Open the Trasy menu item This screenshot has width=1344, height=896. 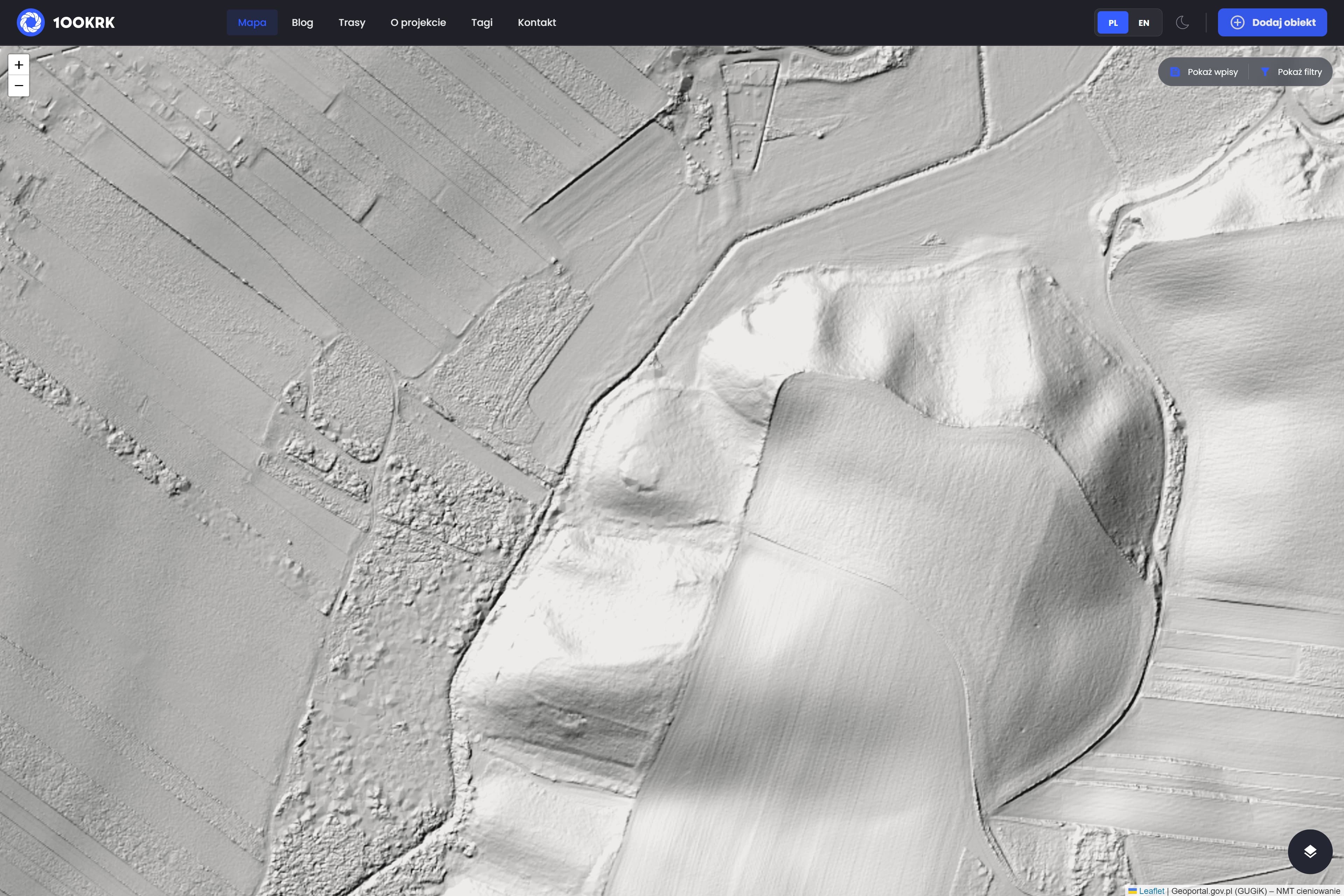coord(351,22)
